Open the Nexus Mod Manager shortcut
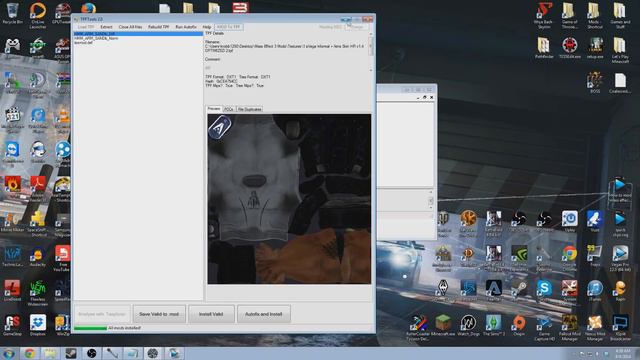Image resolution: width=640 pixels, height=360 pixels. tap(595, 328)
